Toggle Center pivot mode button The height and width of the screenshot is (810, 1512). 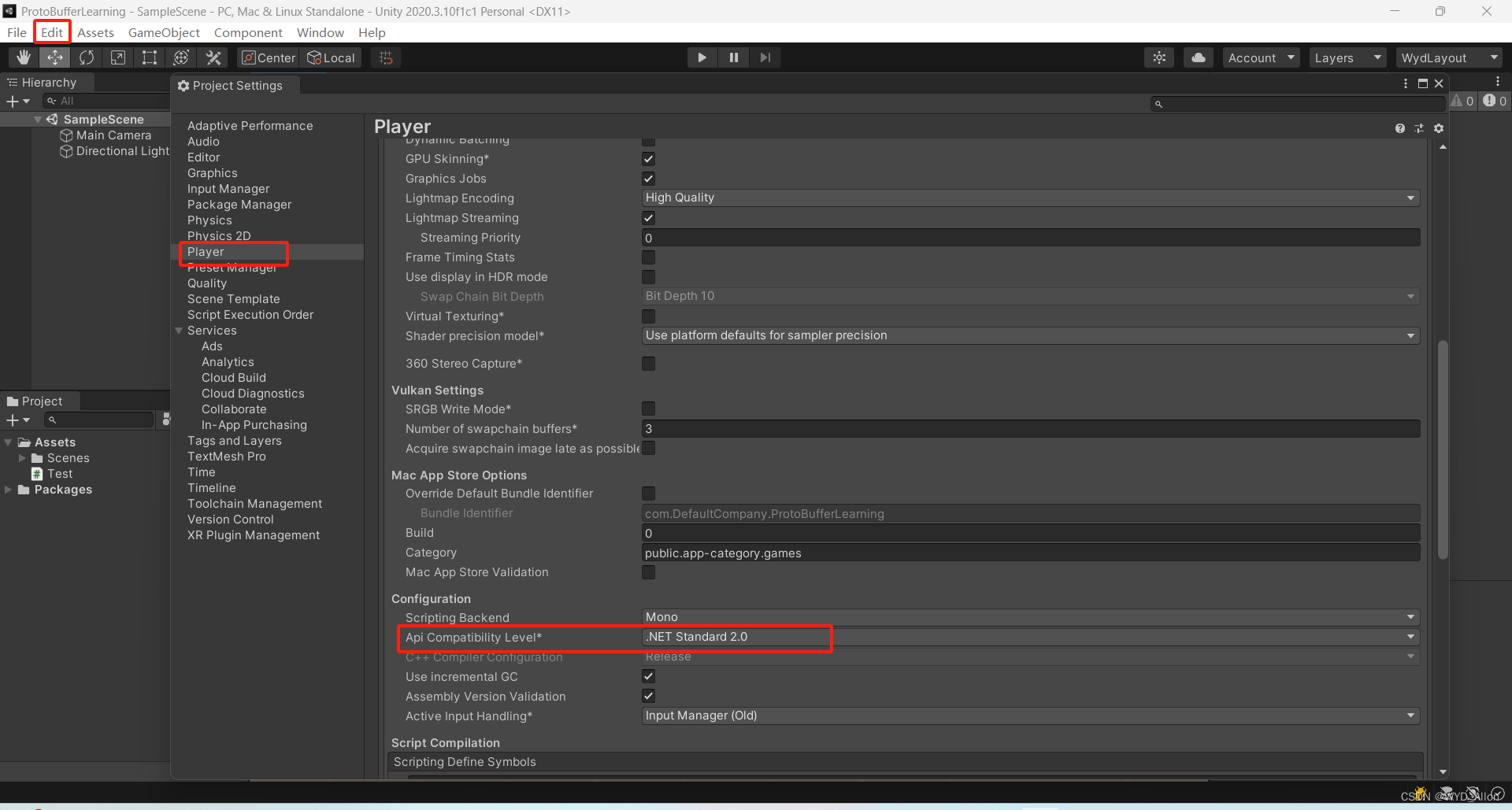coord(268,57)
